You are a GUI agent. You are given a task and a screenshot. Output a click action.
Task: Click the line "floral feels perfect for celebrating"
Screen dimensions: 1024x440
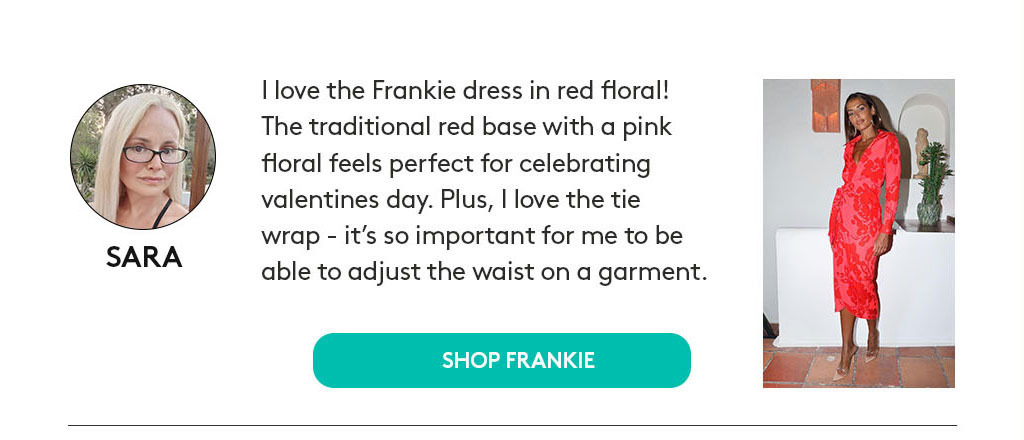point(456,163)
